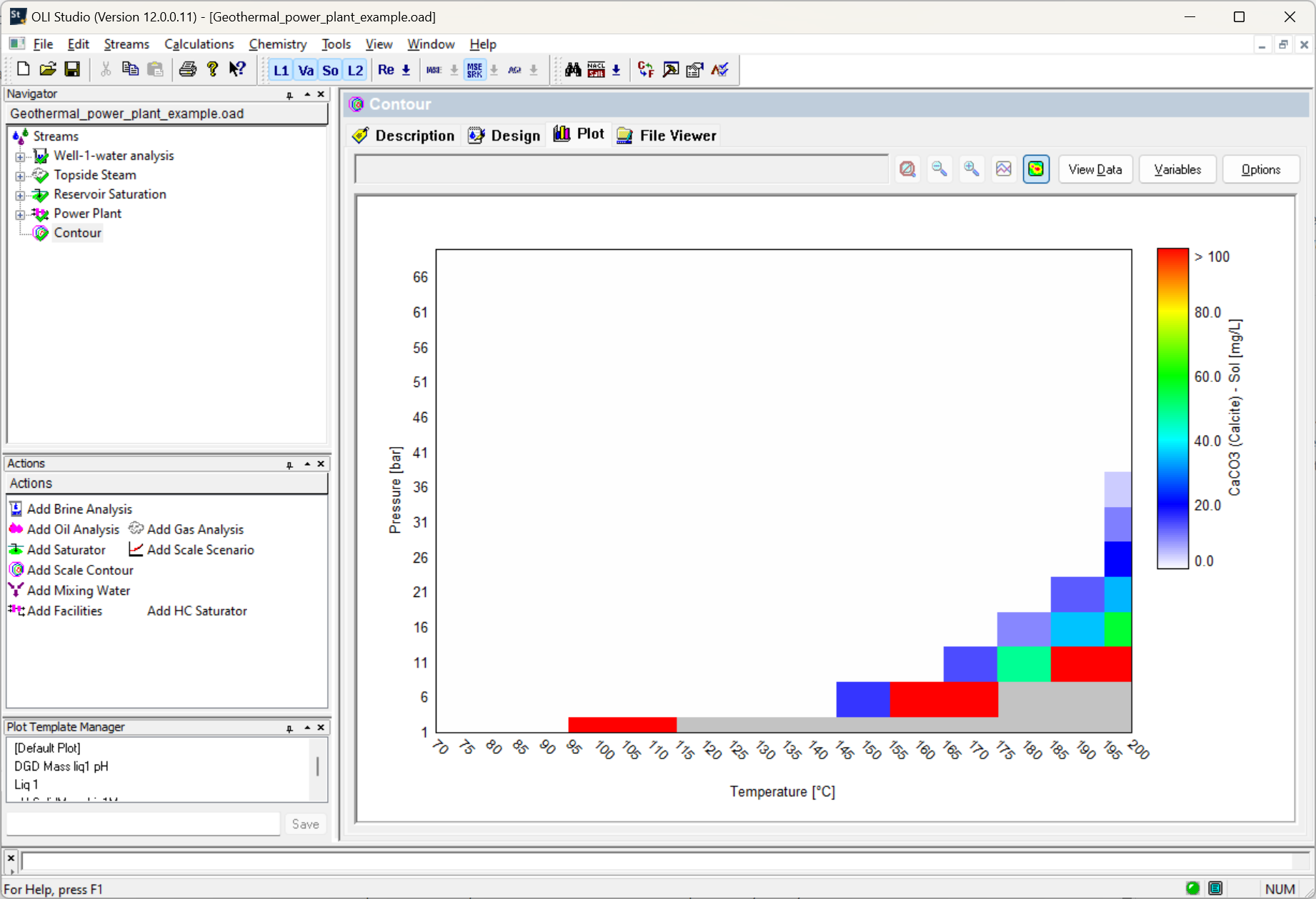Toggle the Va vapor phase button
This screenshot has height=899, width=1316.
pos(306,70)
